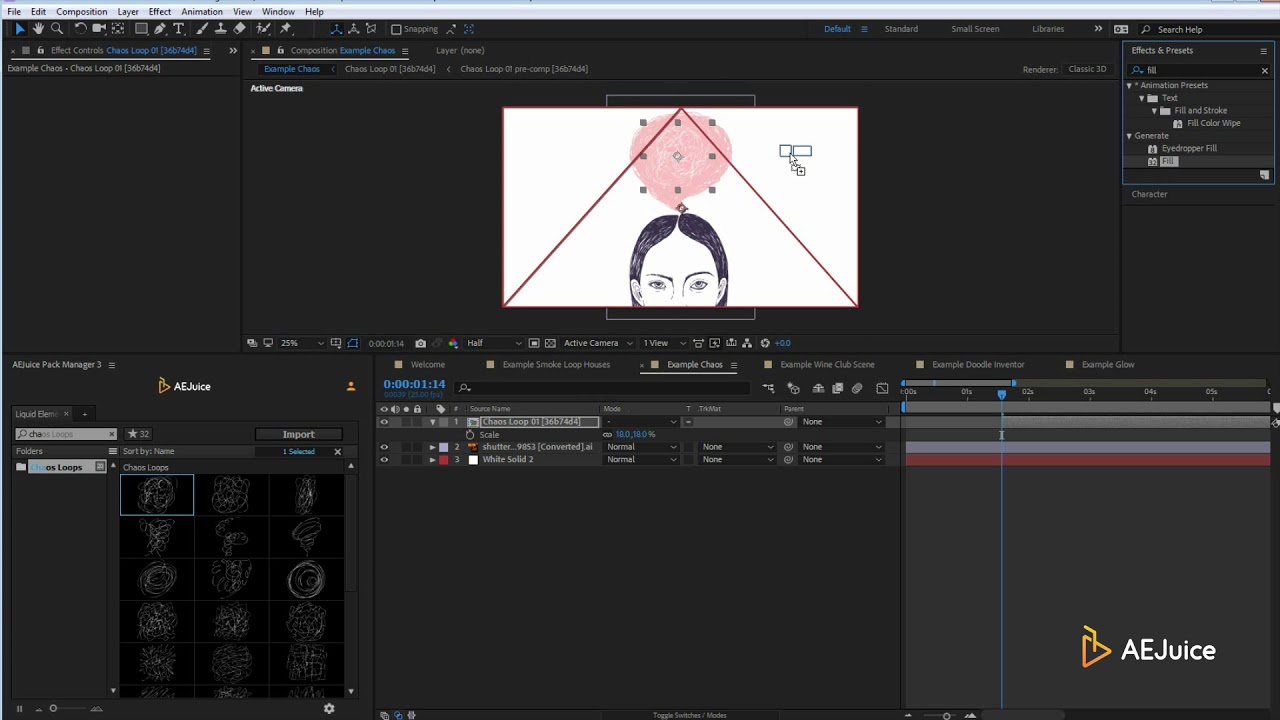This screenshot has height=720, width=1280.
Task: Select the Clone Stamp tool
Action: click(x=220, y=29)
